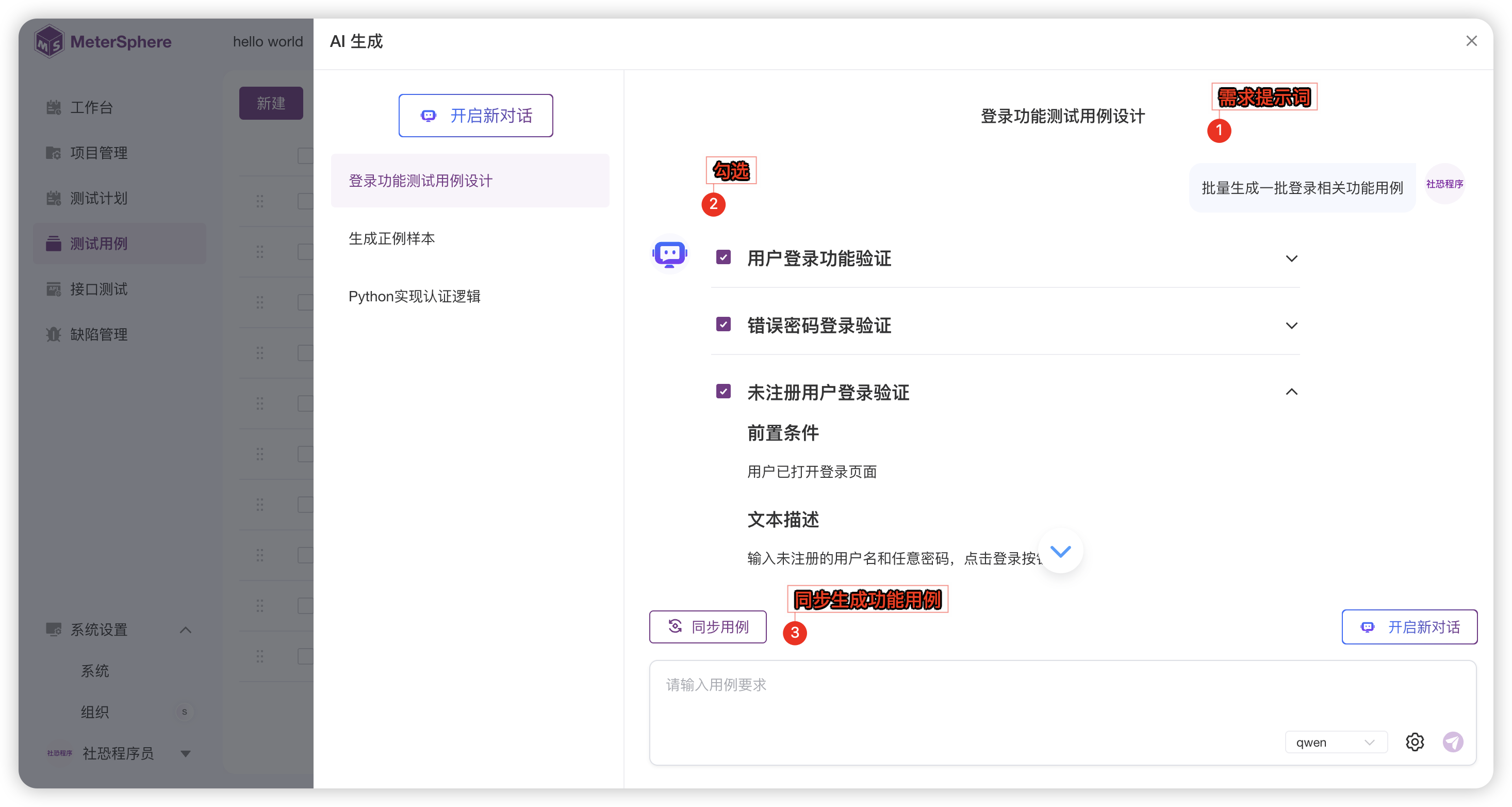The image size is (1512, 807).
Task: Click the 文本描述 heading
Action: (782, 519)
